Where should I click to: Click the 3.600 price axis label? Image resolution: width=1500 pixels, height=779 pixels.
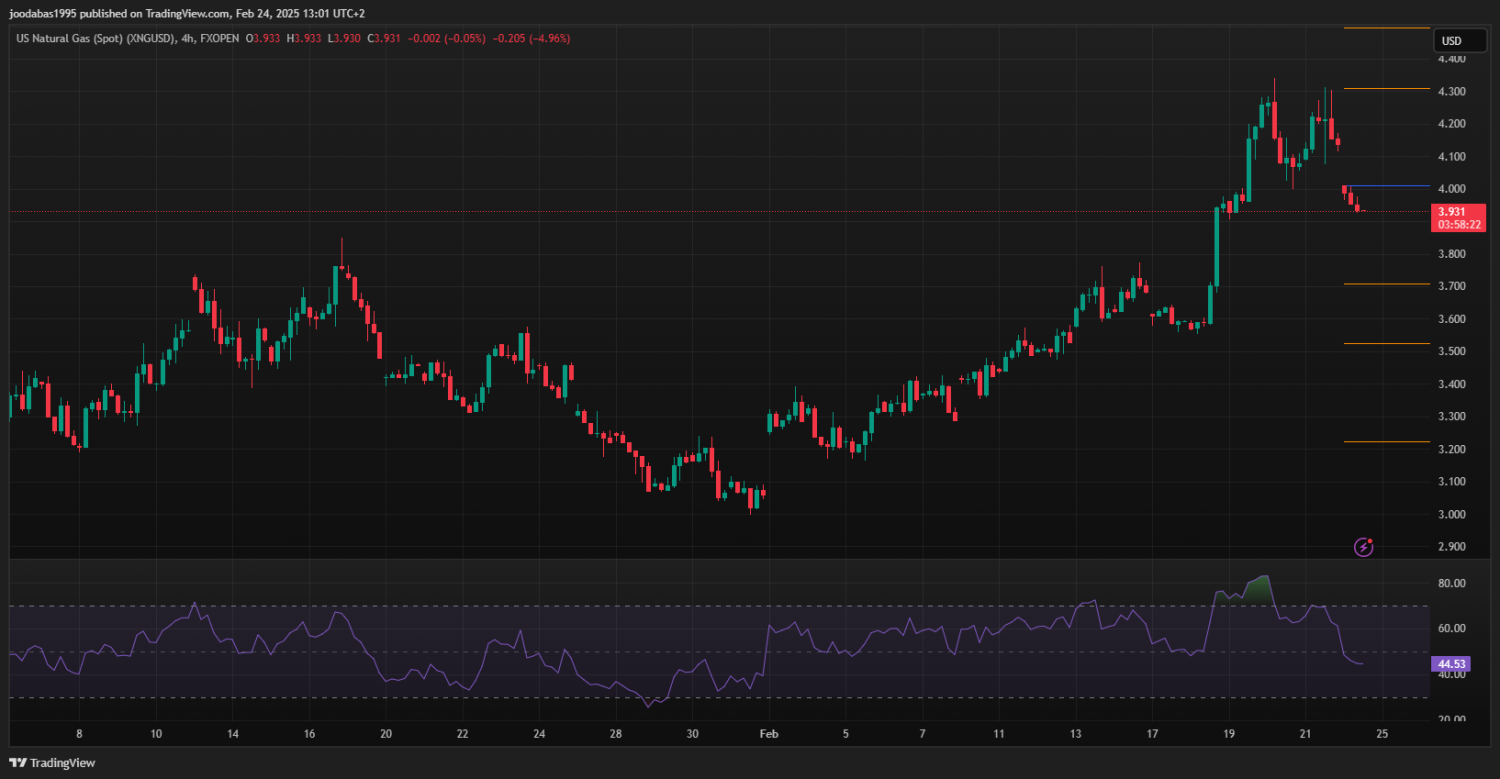(1451, 319)
